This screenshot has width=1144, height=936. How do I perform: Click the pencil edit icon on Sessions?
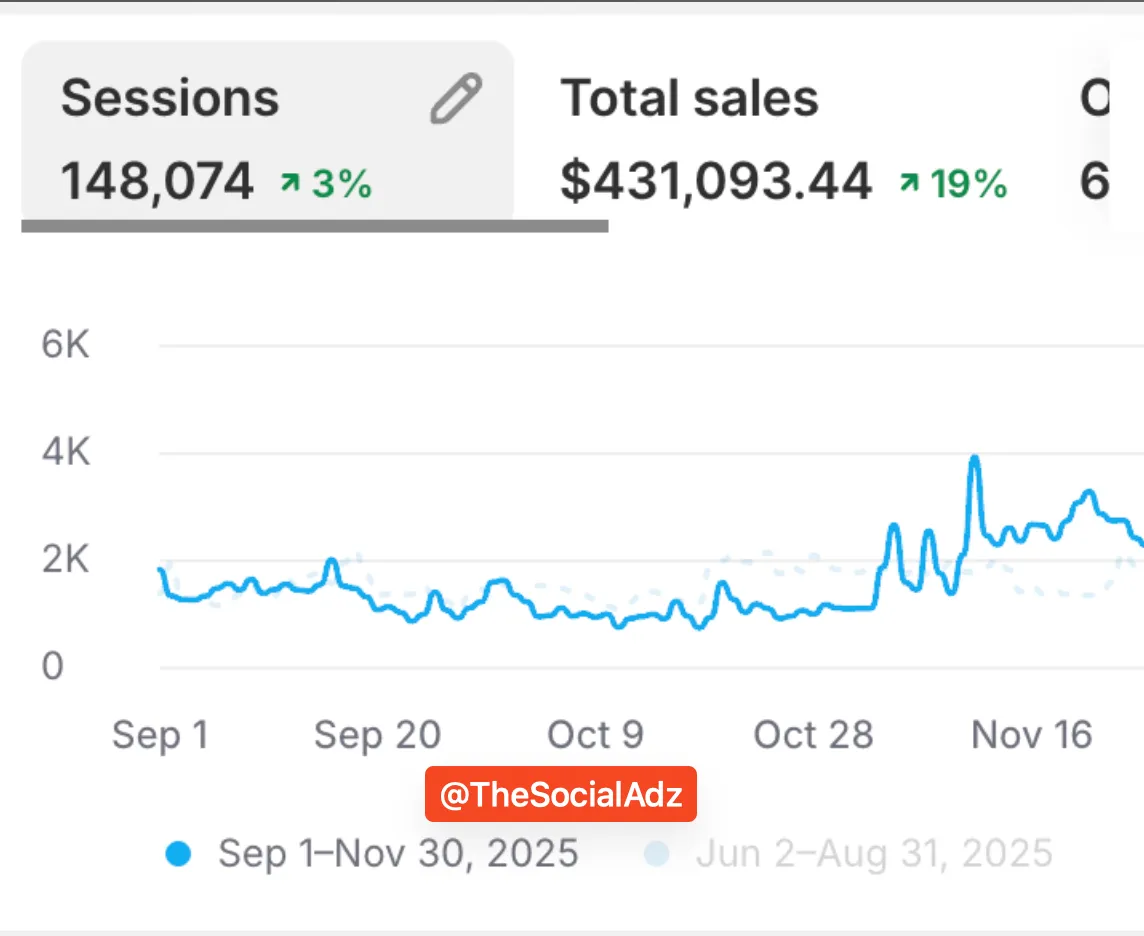click(x=456, y=99)
